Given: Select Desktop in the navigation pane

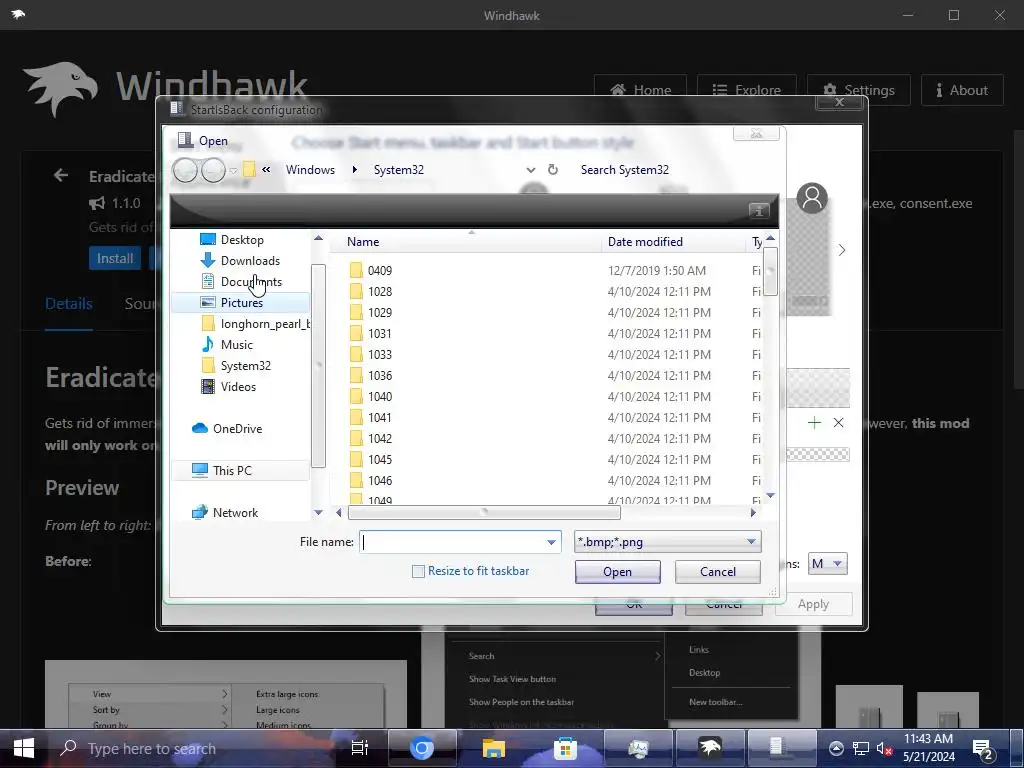Looking at the screenshot, I should (x=242, y=240).
